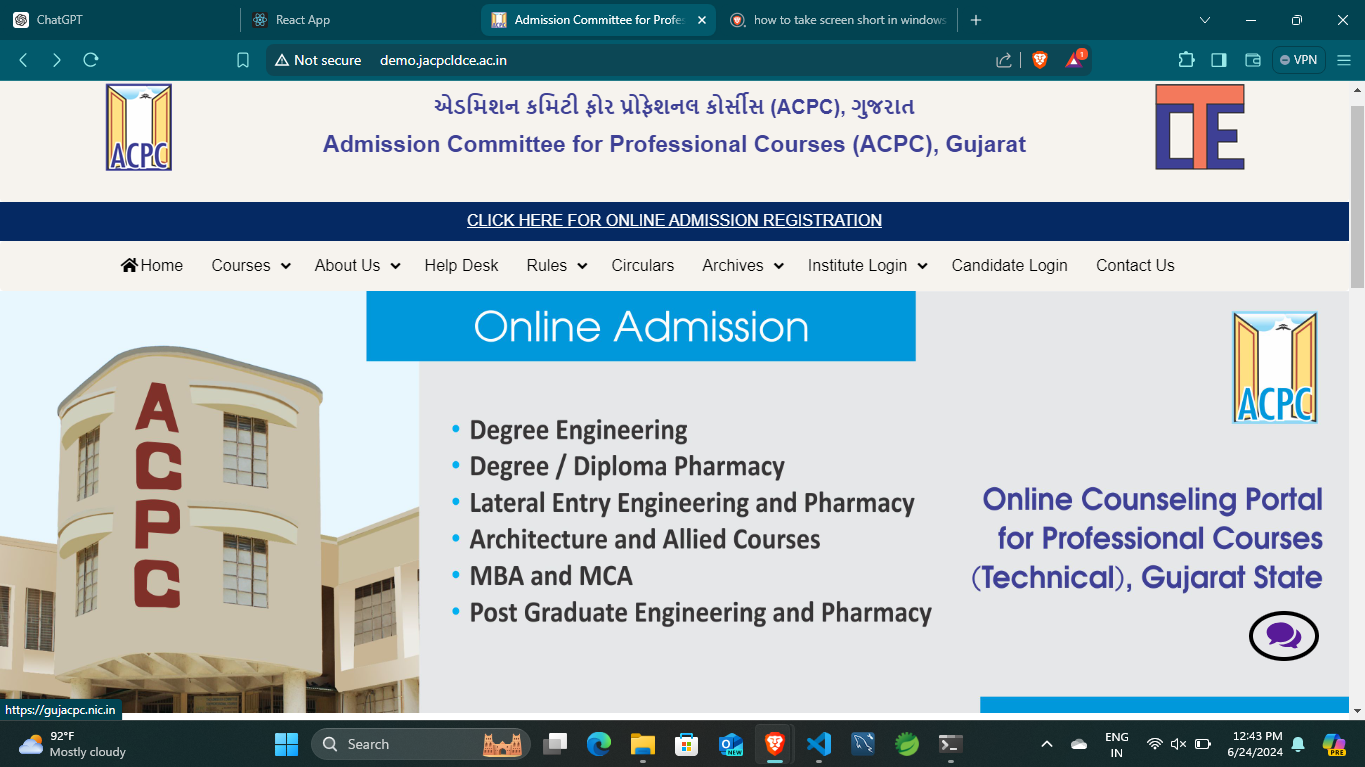Reload the page with refresh icon
The height and width of the screenshot is (767, 1365).
[91, 60]
